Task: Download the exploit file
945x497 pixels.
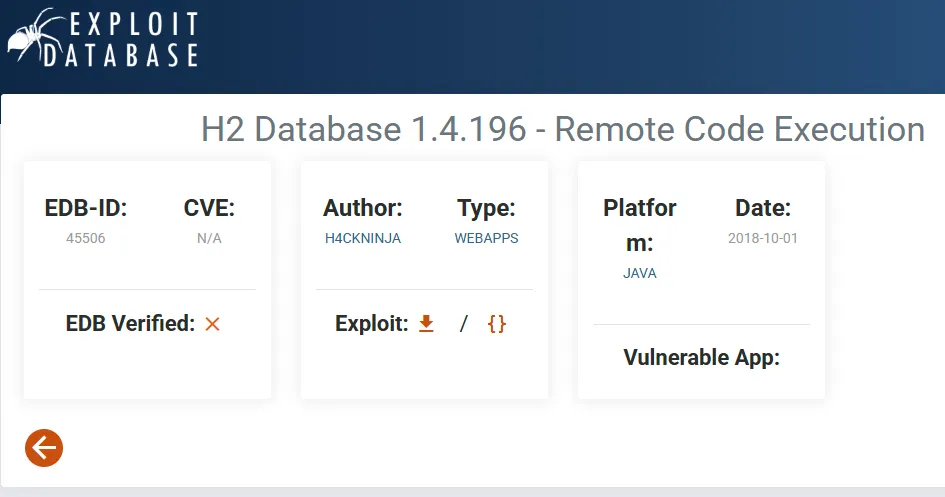Action: coord(426,324)
